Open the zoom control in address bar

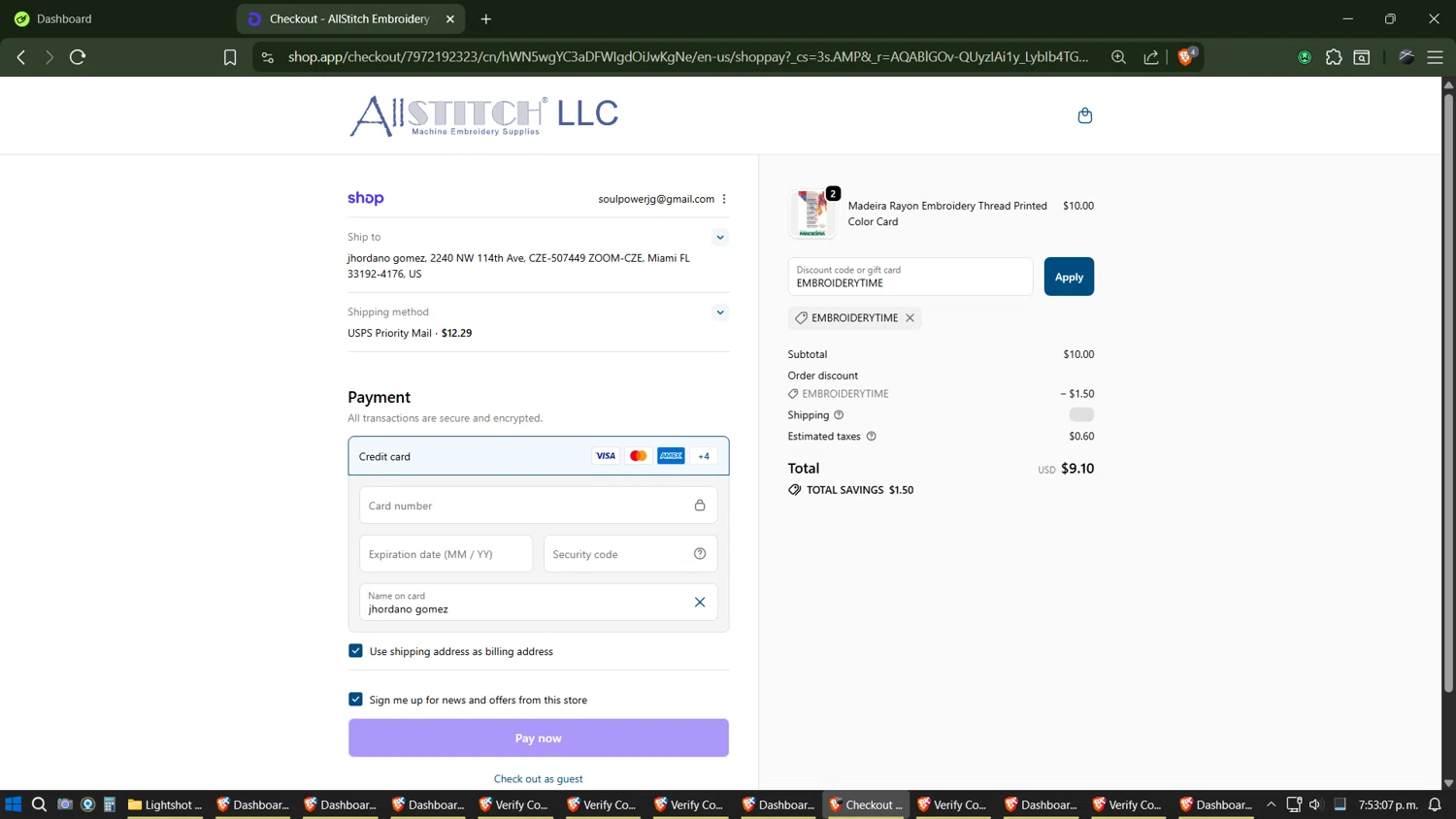1119,57
